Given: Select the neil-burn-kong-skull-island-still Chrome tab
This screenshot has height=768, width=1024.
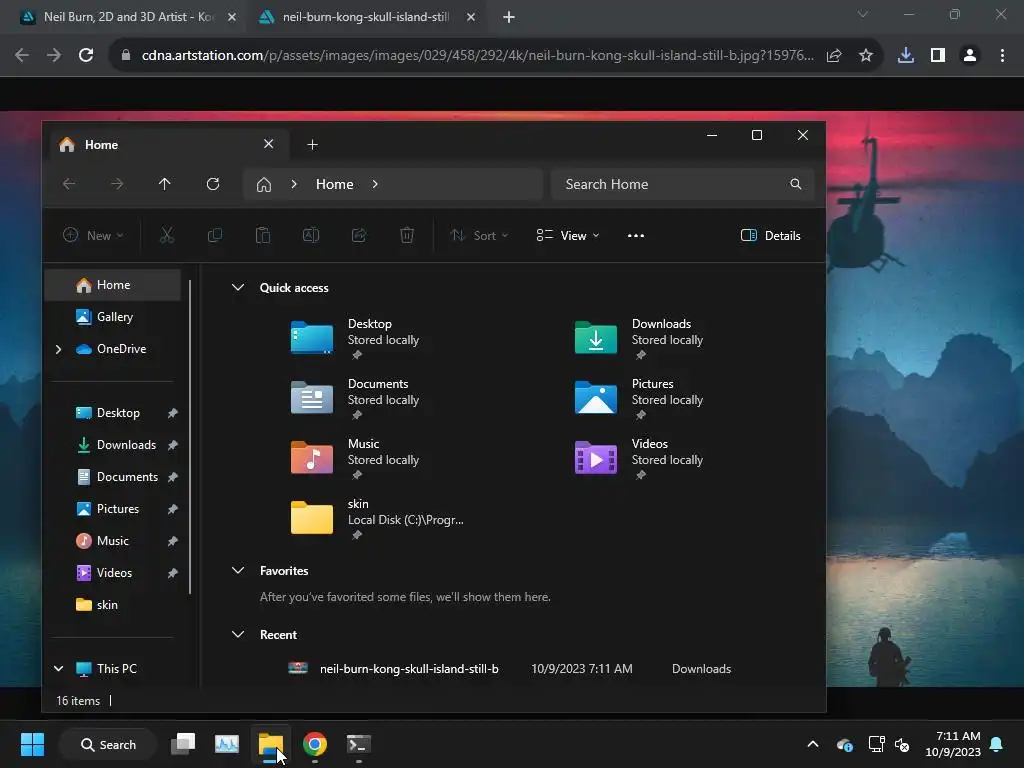Looking at the screenshot, I should 366,17.
